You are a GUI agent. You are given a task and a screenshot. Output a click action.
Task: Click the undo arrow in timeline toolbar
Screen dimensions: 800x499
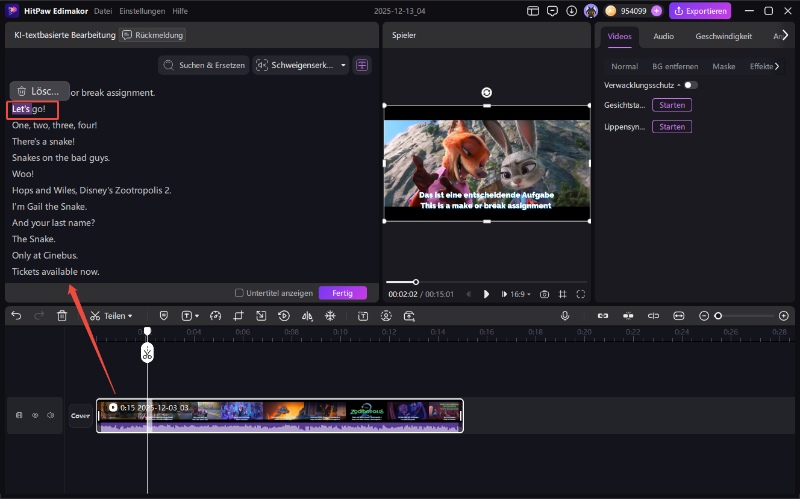[x=16, y=316]
